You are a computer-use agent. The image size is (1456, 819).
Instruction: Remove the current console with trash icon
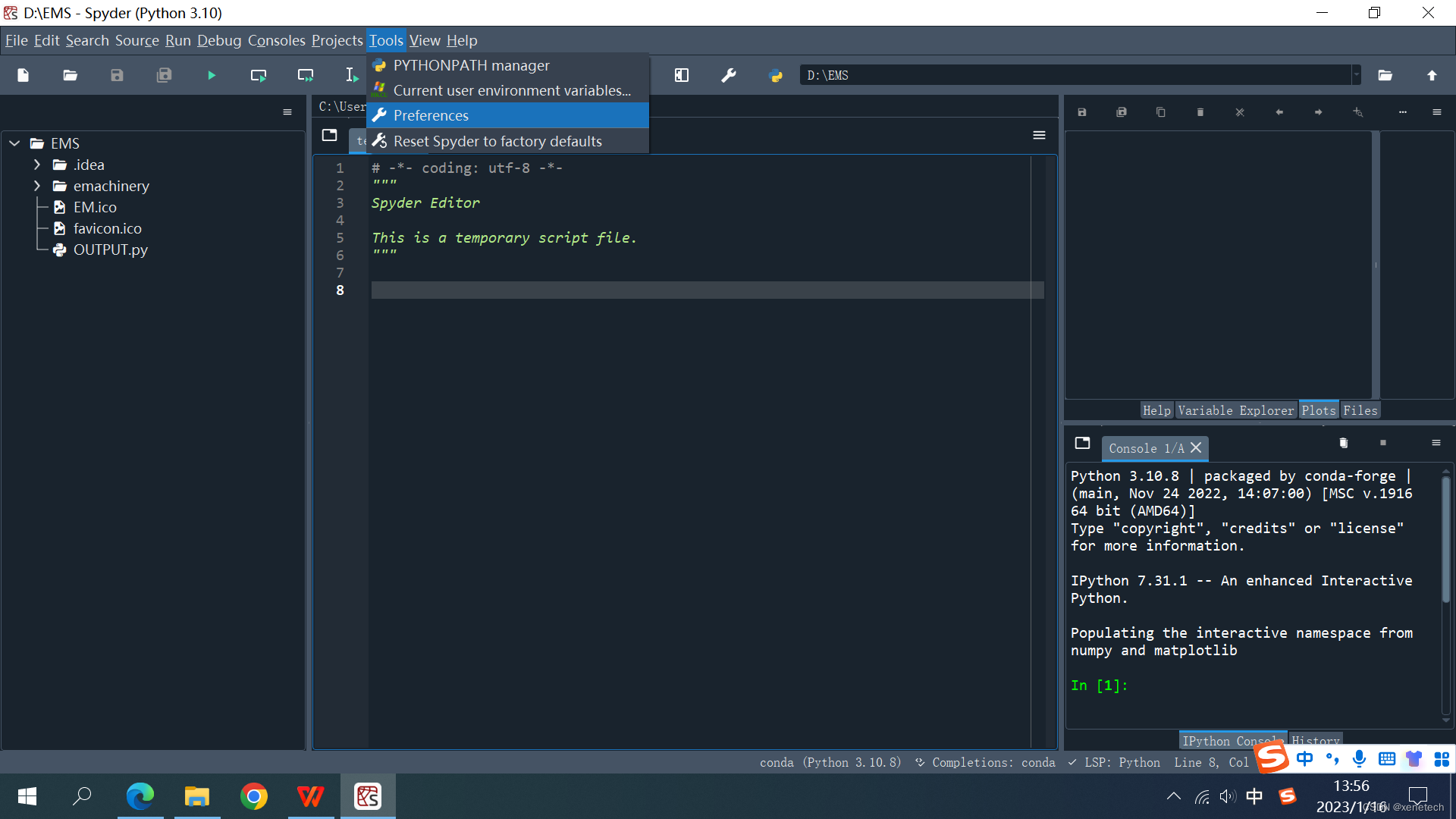1344,443
